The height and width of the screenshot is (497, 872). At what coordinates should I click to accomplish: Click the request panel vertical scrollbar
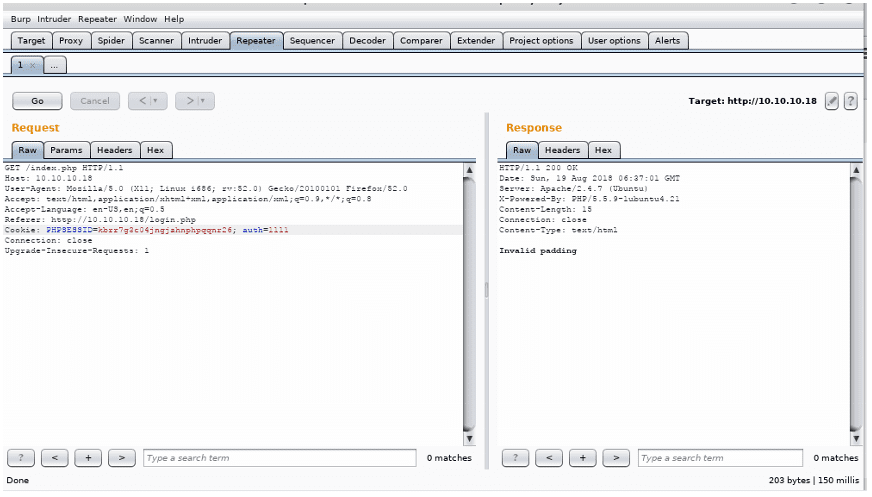469,300
